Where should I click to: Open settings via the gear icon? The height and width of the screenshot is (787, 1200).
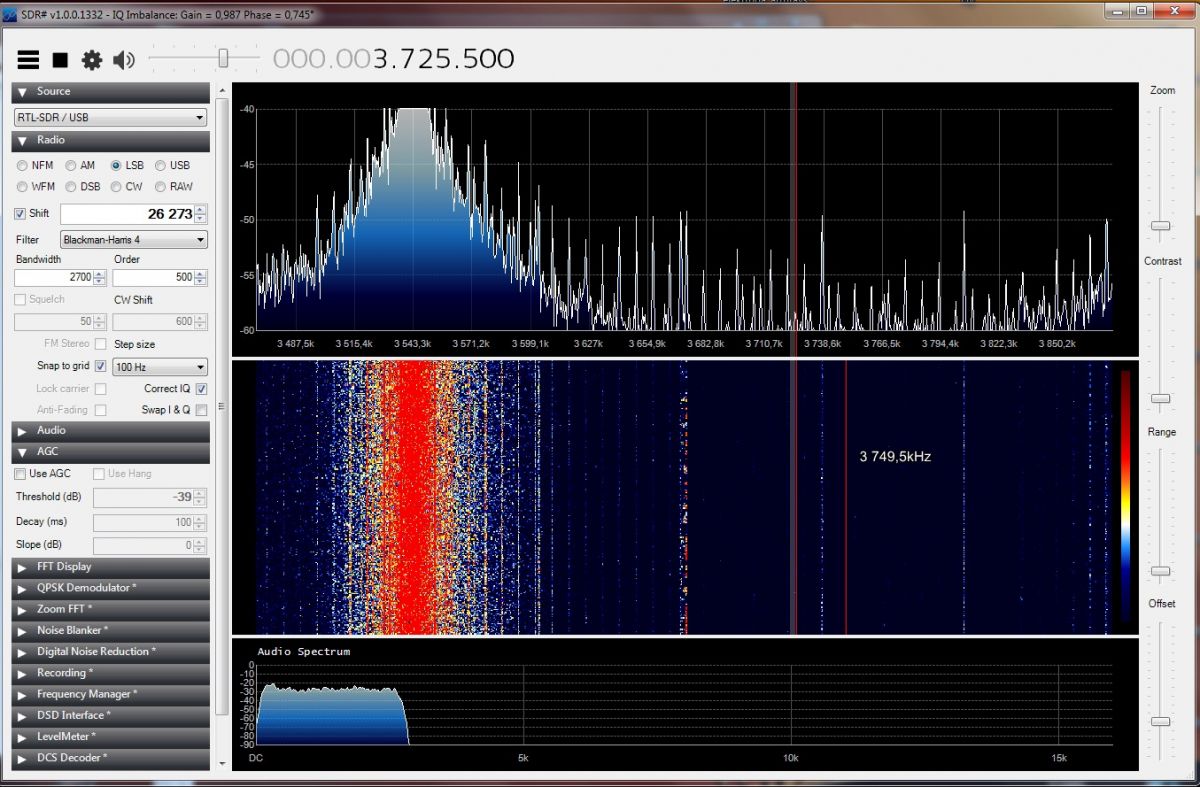click(x=92, y=60)
